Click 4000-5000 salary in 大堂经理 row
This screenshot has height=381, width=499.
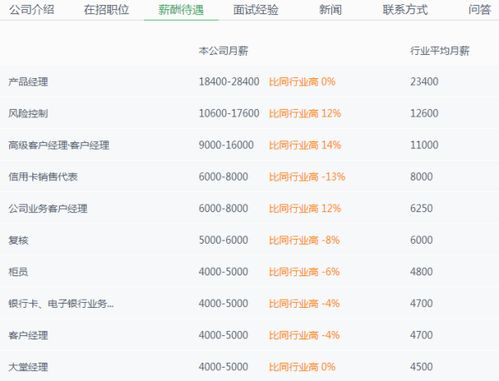(x=223, y=367)
